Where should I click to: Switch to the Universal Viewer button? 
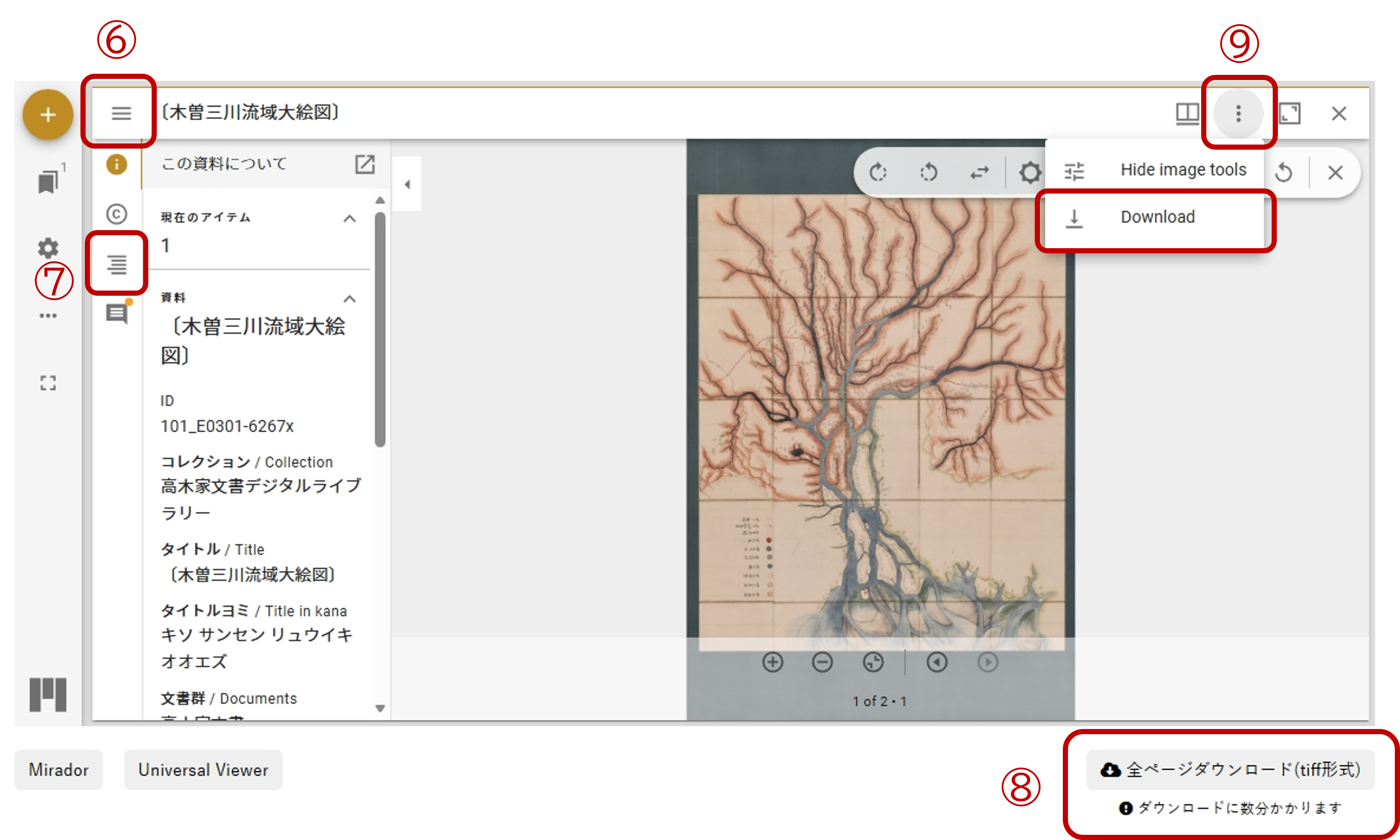click(203, 770)
